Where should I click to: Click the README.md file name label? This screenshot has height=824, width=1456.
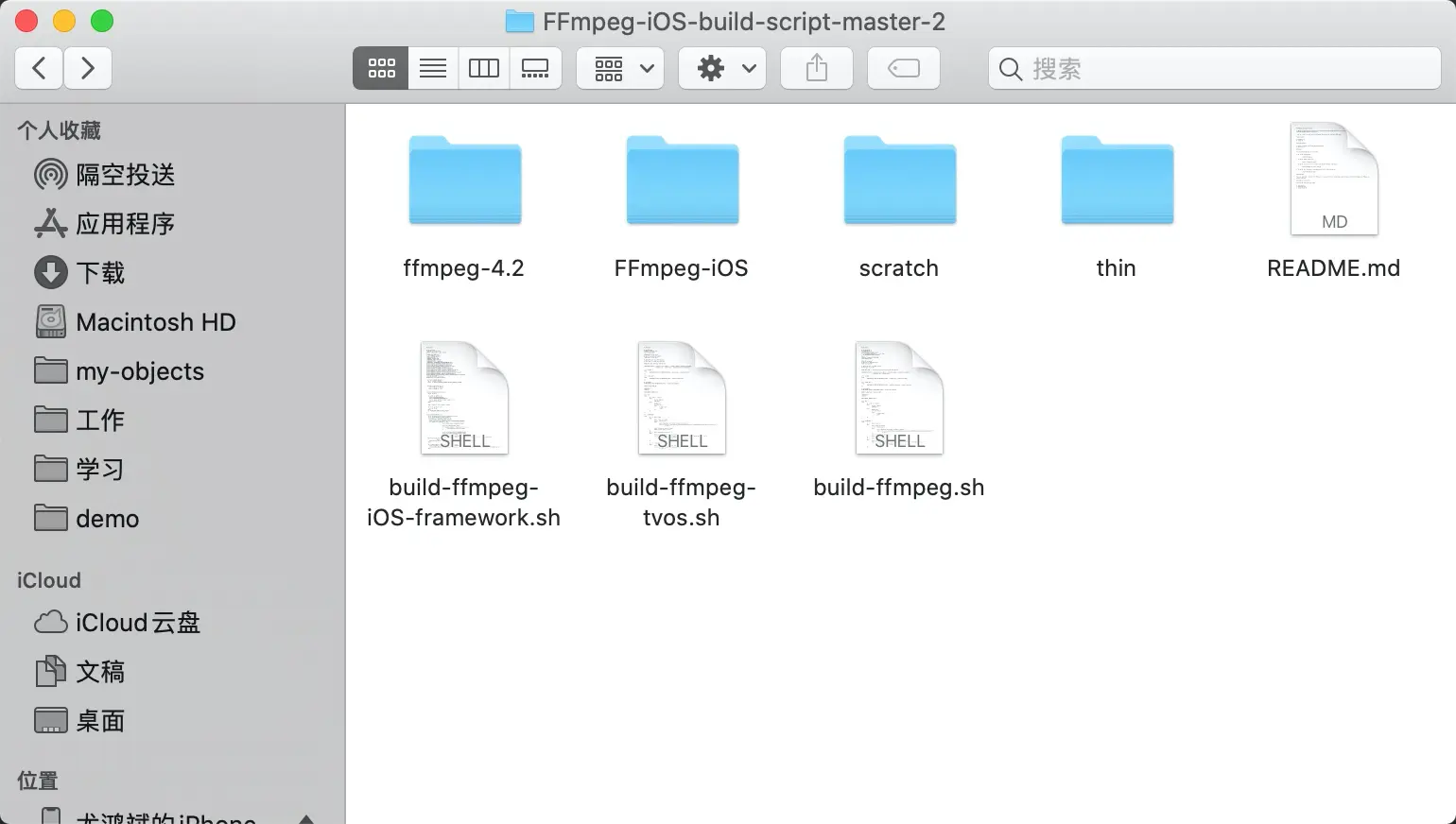point(1333,268)
